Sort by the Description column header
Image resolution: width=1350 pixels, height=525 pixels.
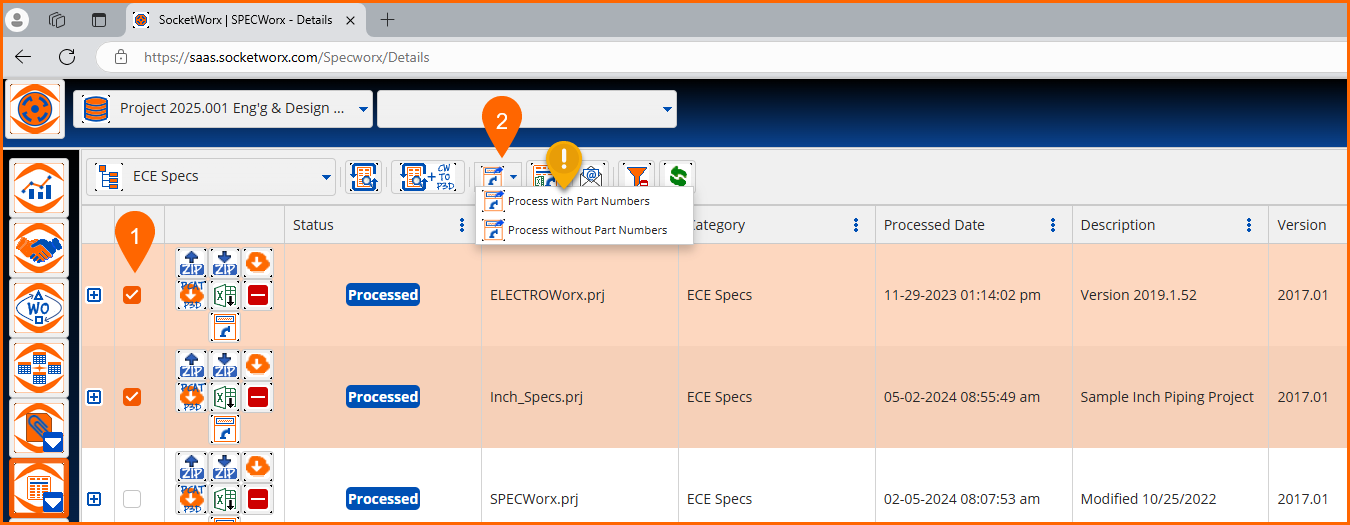click(x=1118, y=225)
